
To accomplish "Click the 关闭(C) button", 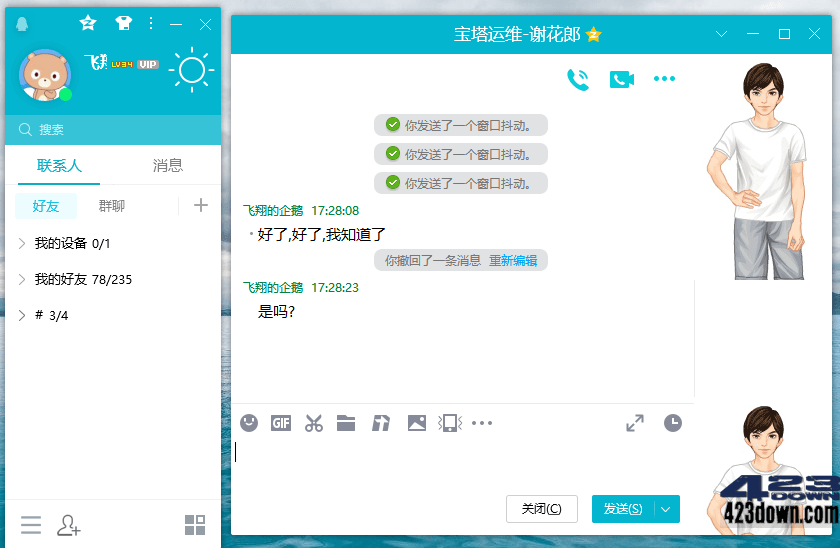I will [542, 509].
